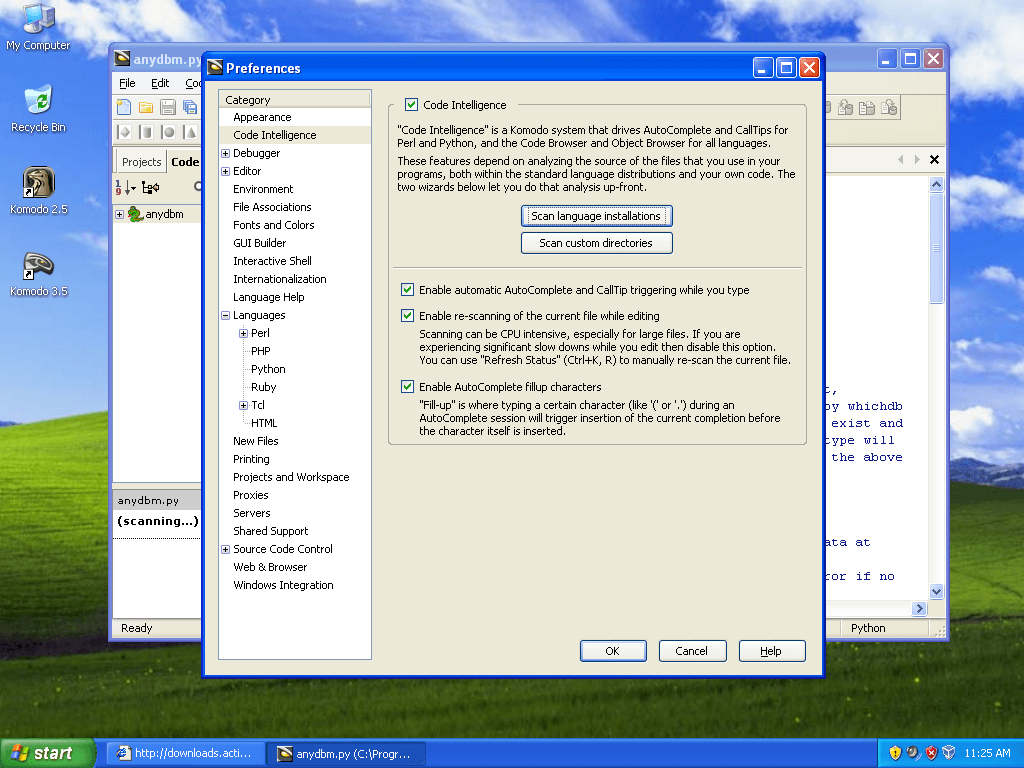Click the Open File folder icon in Komodo
Image resolution: width=1024 pixels, height=768 pixels.
(x=146, y=107)
